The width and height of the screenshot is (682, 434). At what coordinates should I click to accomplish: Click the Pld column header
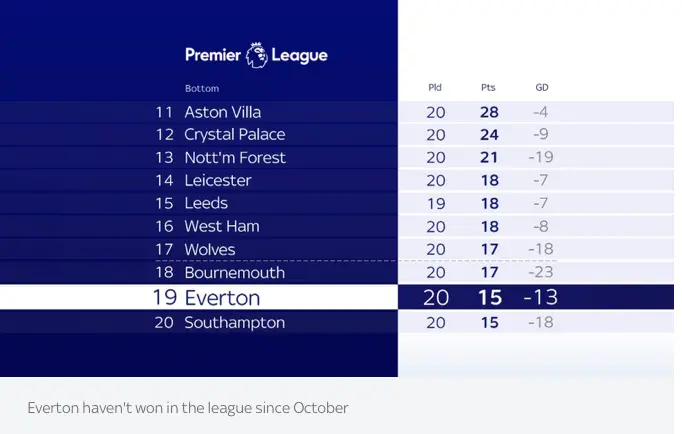coord(435,87)
